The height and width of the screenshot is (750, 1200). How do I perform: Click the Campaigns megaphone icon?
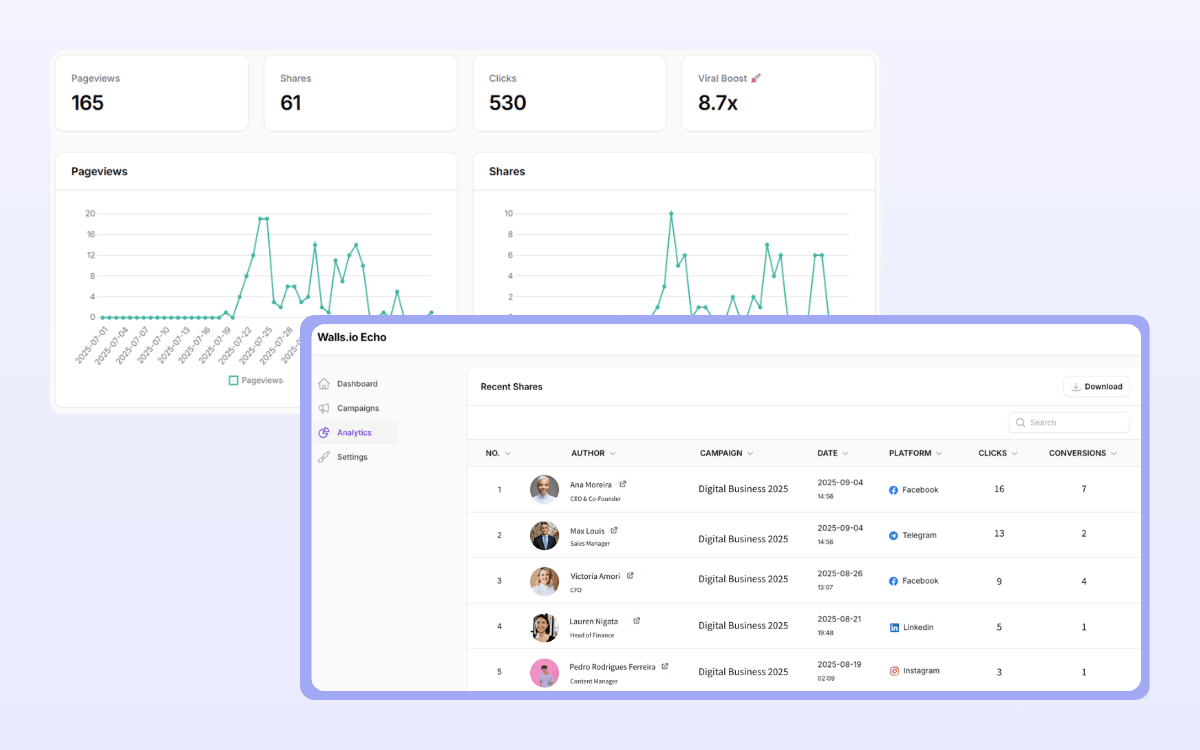pyautogui.click(x=324, y=408)
